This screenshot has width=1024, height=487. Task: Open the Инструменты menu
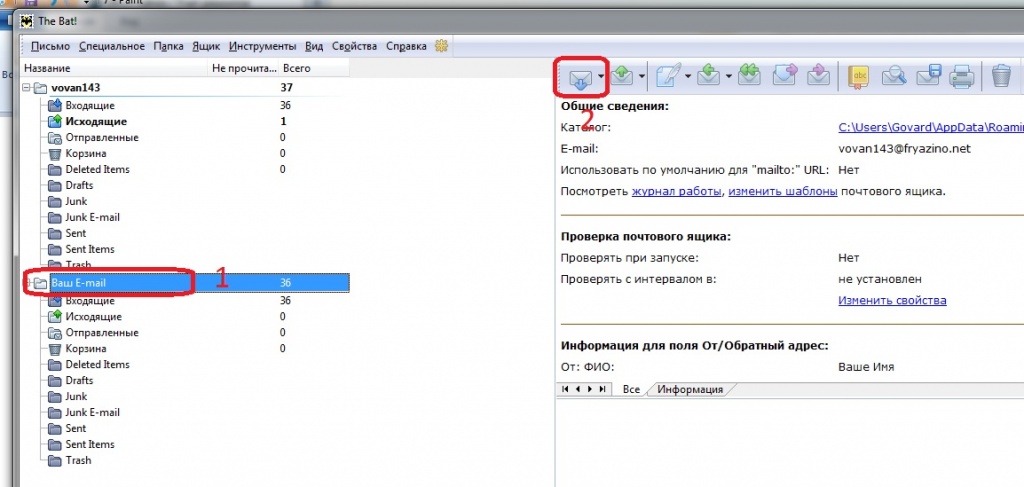(263, 46)
